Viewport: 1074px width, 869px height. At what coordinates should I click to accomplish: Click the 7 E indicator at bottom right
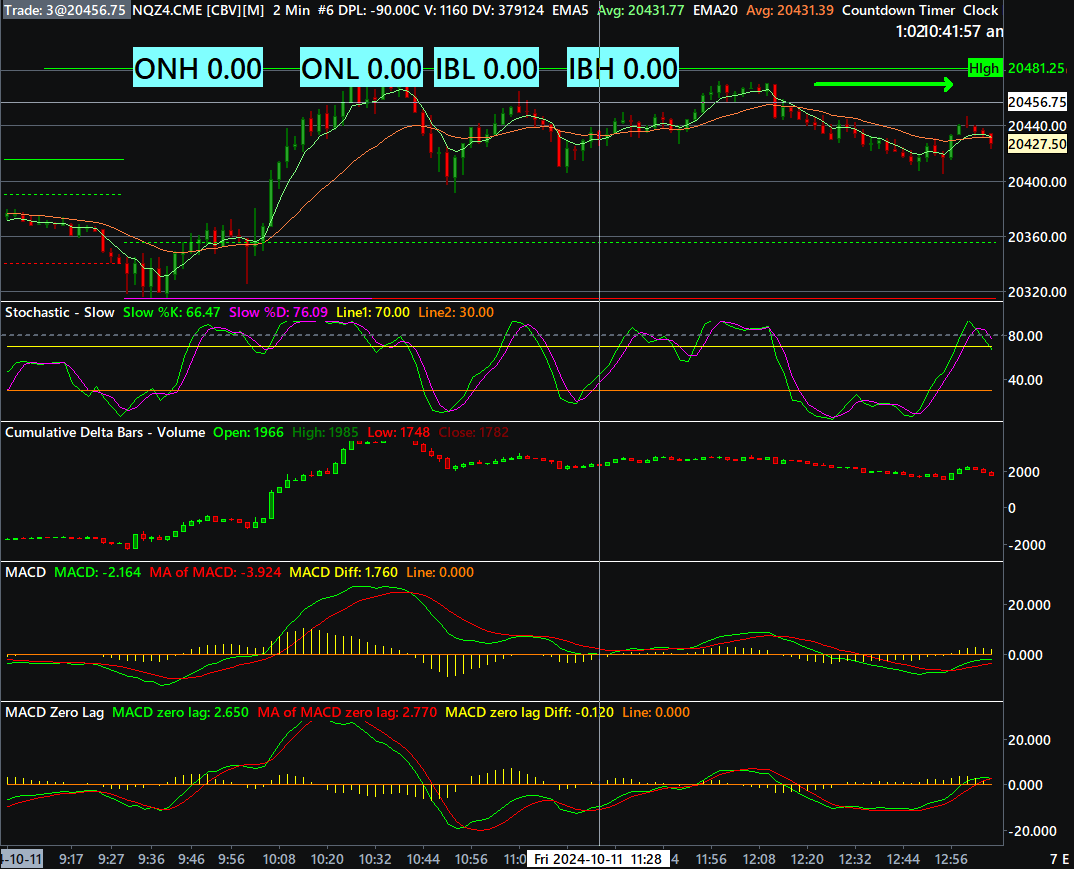(1059, 859)
